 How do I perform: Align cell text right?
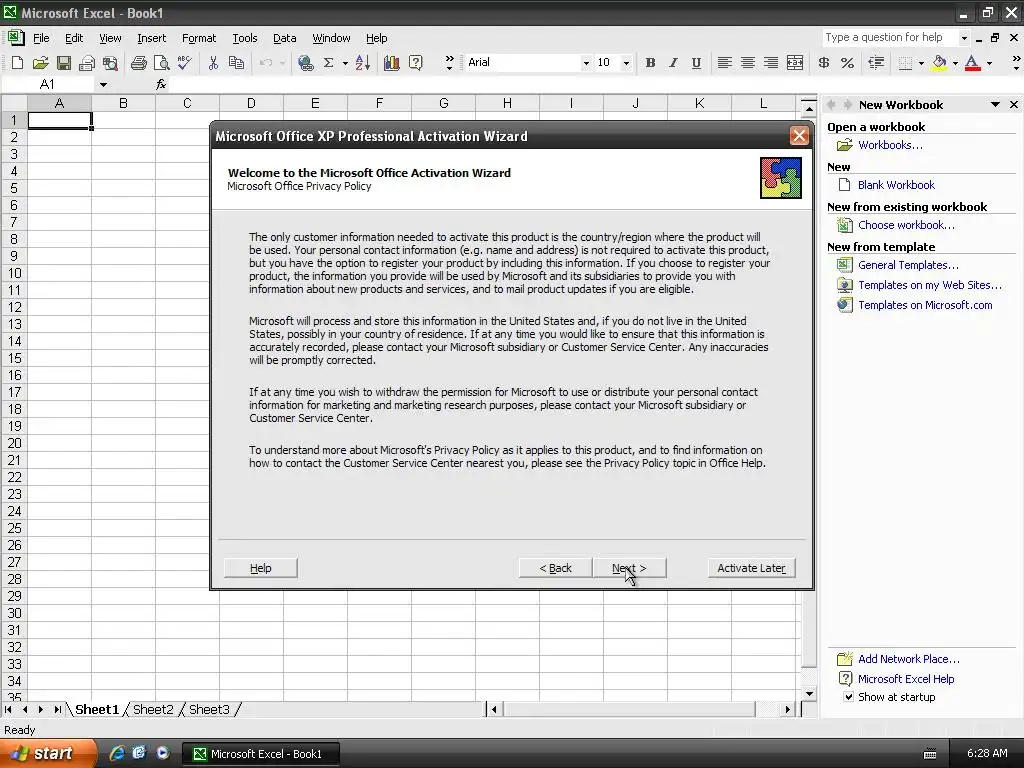(x=771, y=63)
